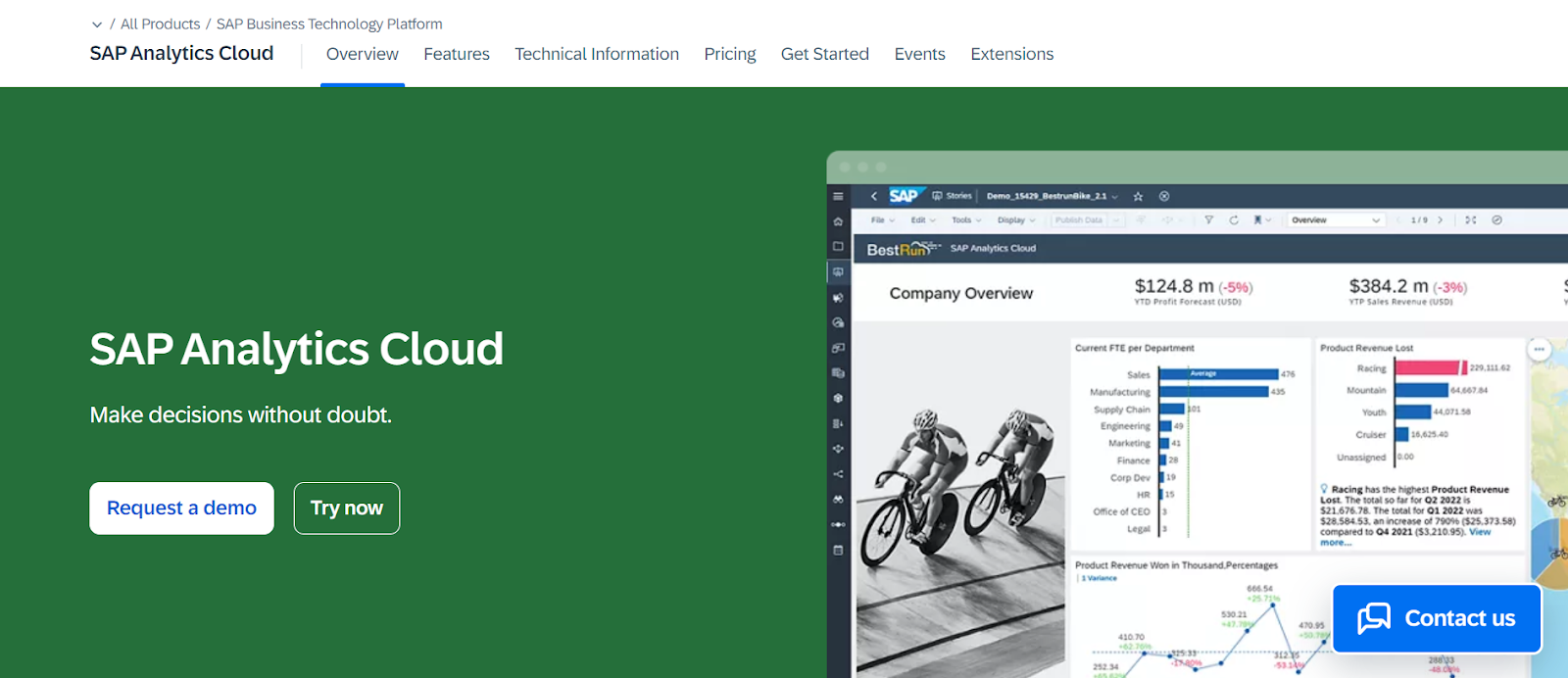
Task: Open the File menu dropdown in the story
Action: click(883, 220)
